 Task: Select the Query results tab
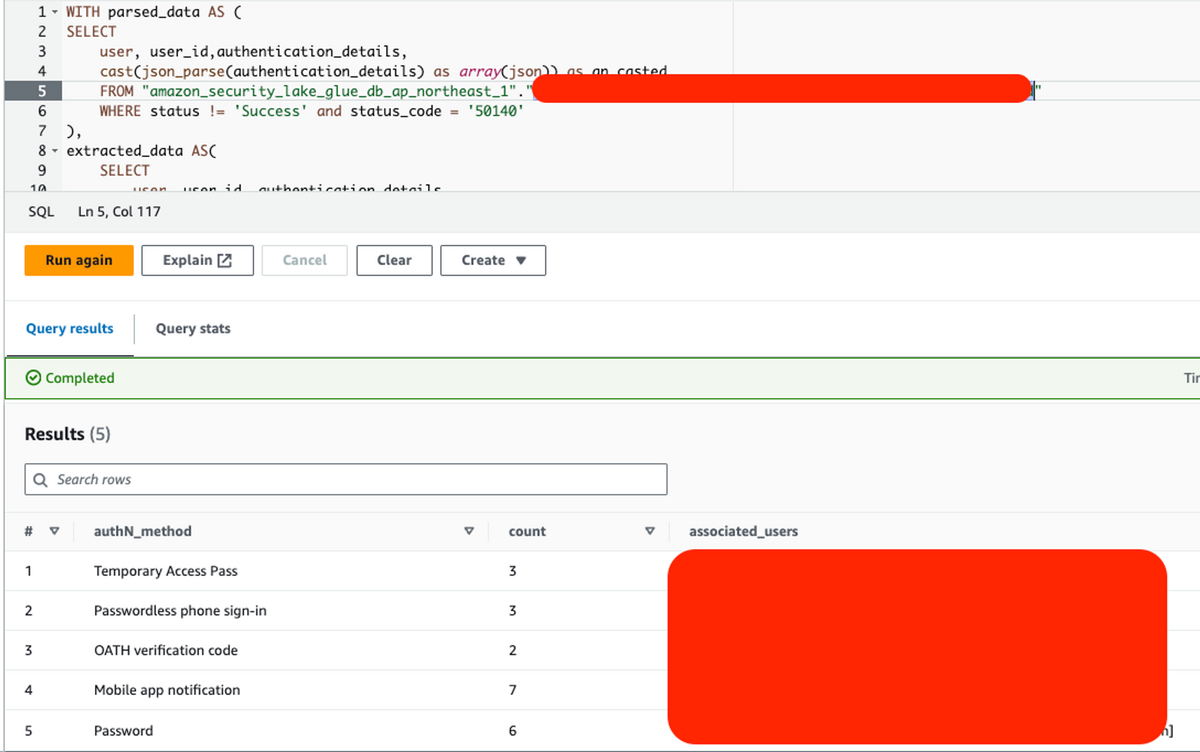tap(70, 328)
